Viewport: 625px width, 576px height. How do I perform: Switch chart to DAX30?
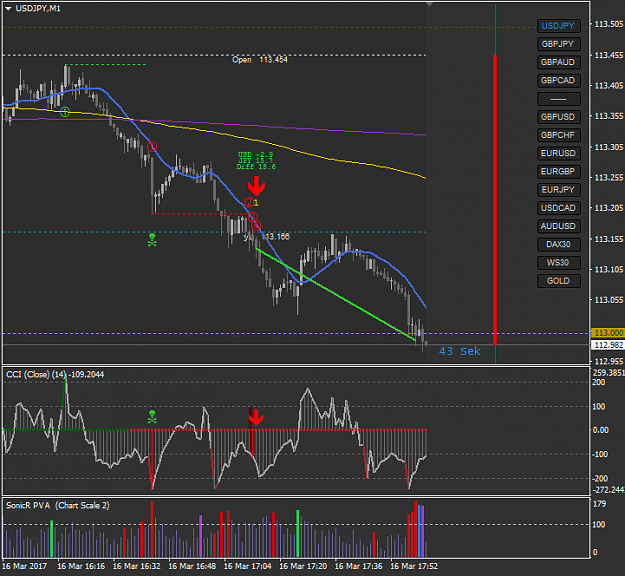(558, 244)
